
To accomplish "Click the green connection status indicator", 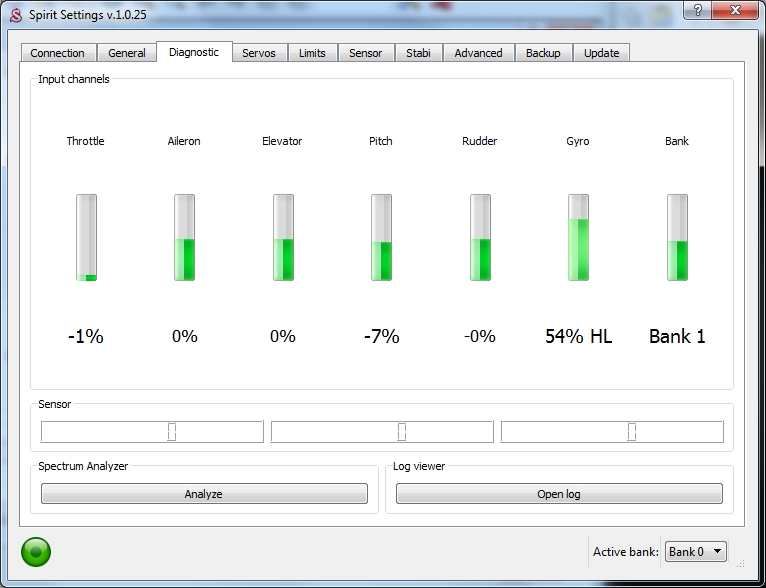I will [36, 551].
